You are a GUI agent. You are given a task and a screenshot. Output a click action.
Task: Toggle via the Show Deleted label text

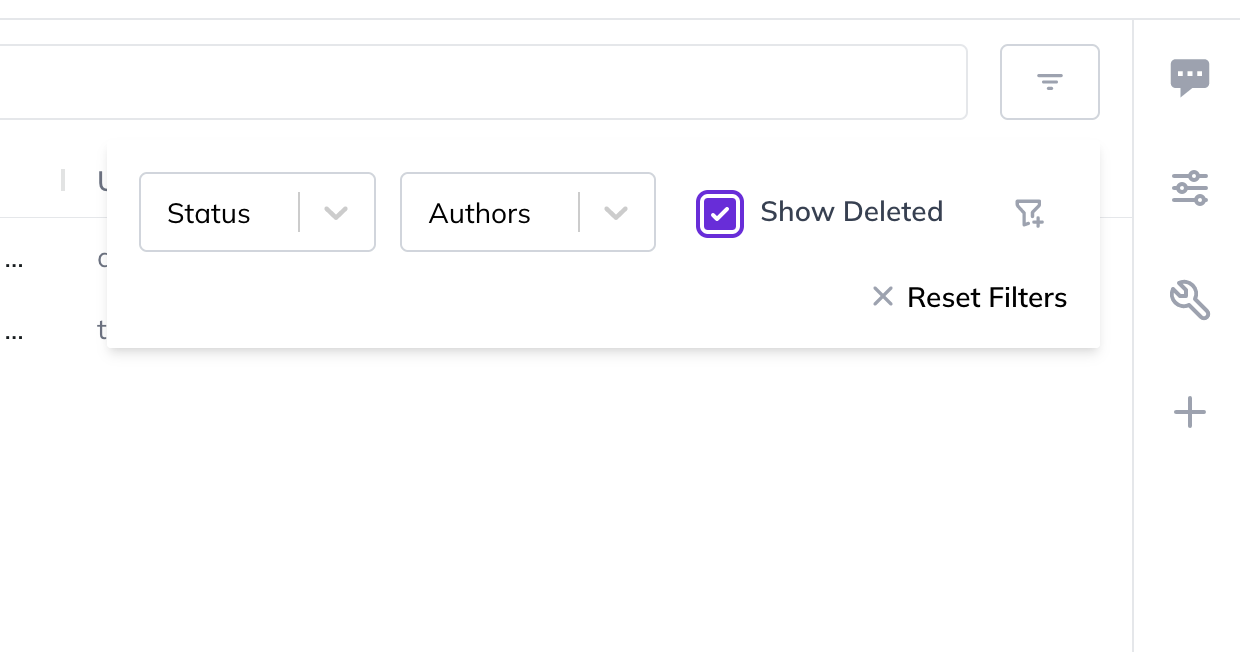click(851, 212)
